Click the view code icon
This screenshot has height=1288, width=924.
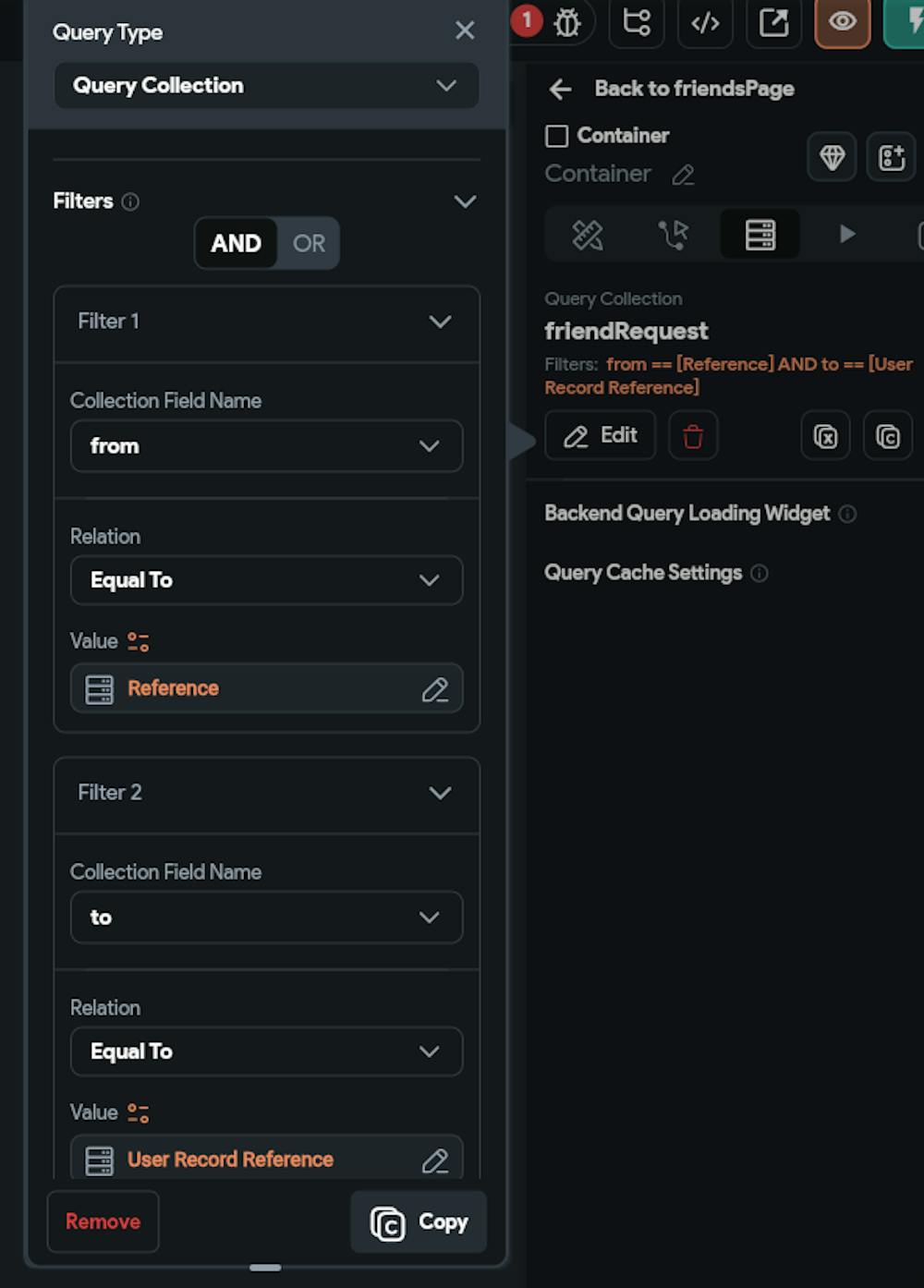tap(705, 22)
